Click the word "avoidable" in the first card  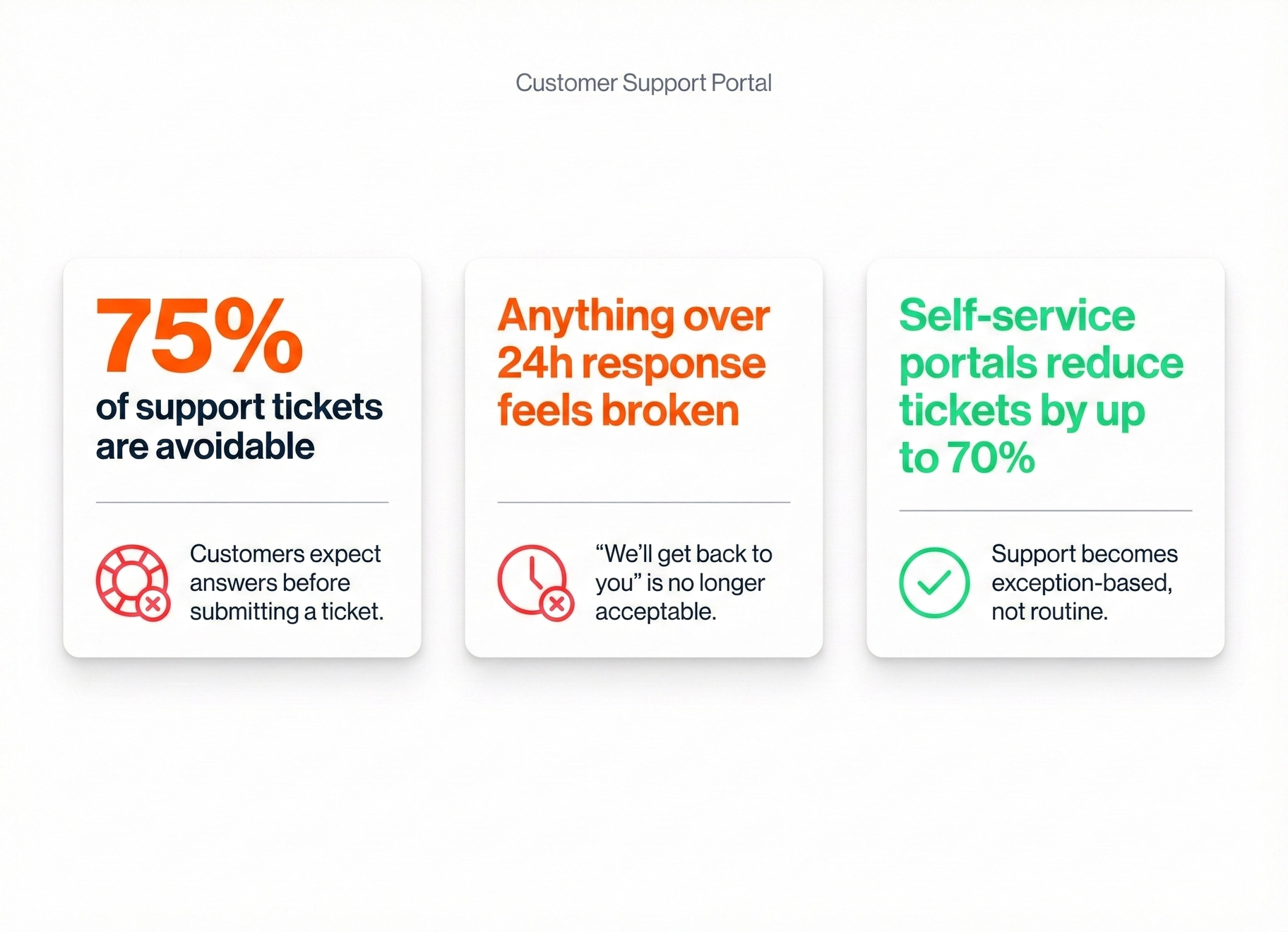pos(234,446)
